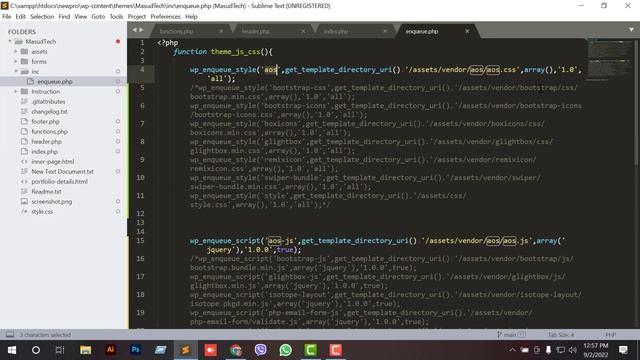
Task: Select the enqueue.php tab
Action: 422,31
